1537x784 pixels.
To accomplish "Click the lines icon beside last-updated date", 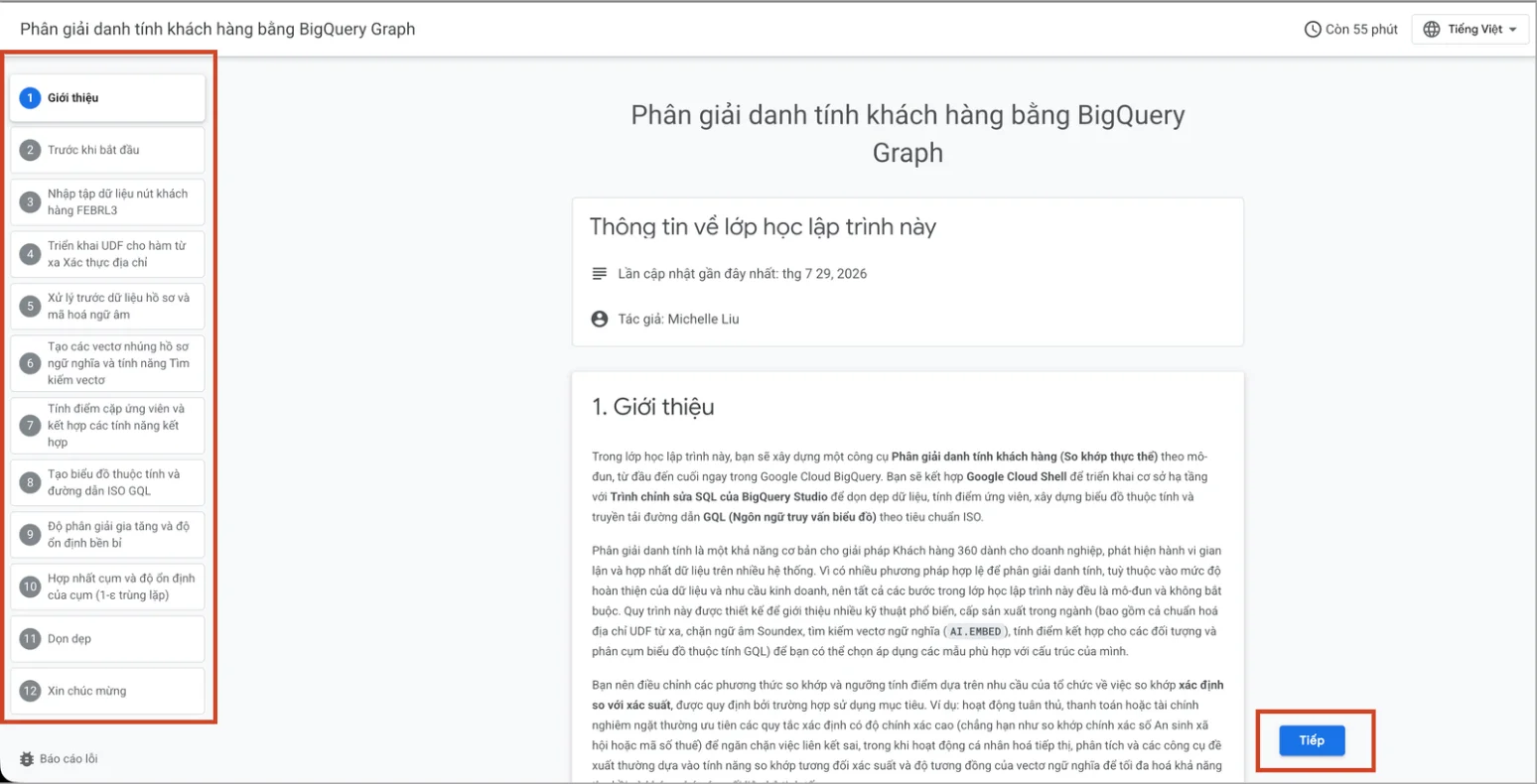I will pyautogui.click(x=599, y=273).
